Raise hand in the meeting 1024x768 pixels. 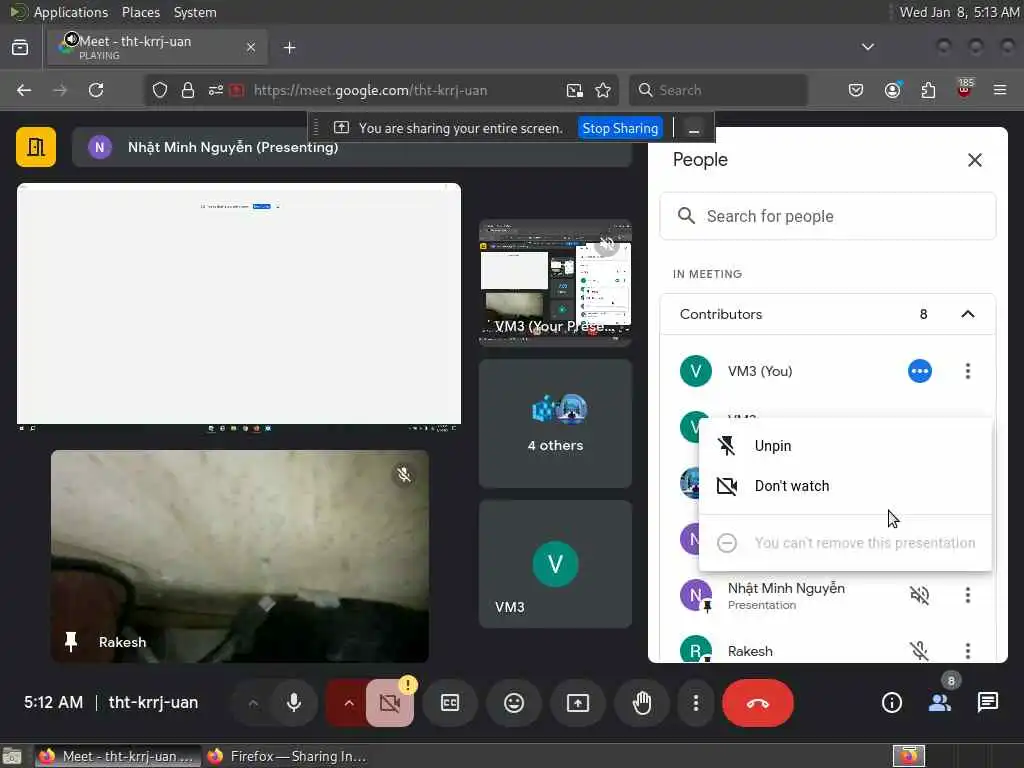(x=642, y=703)
